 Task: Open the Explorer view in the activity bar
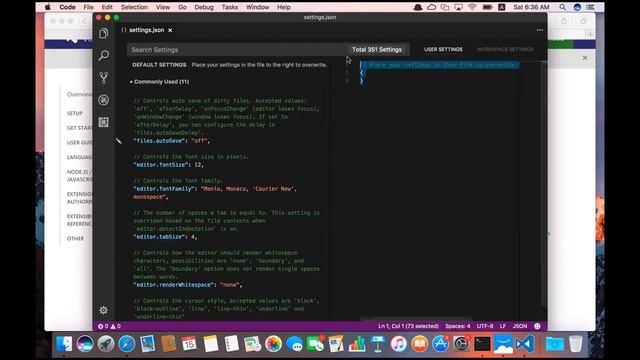(104, 33)
